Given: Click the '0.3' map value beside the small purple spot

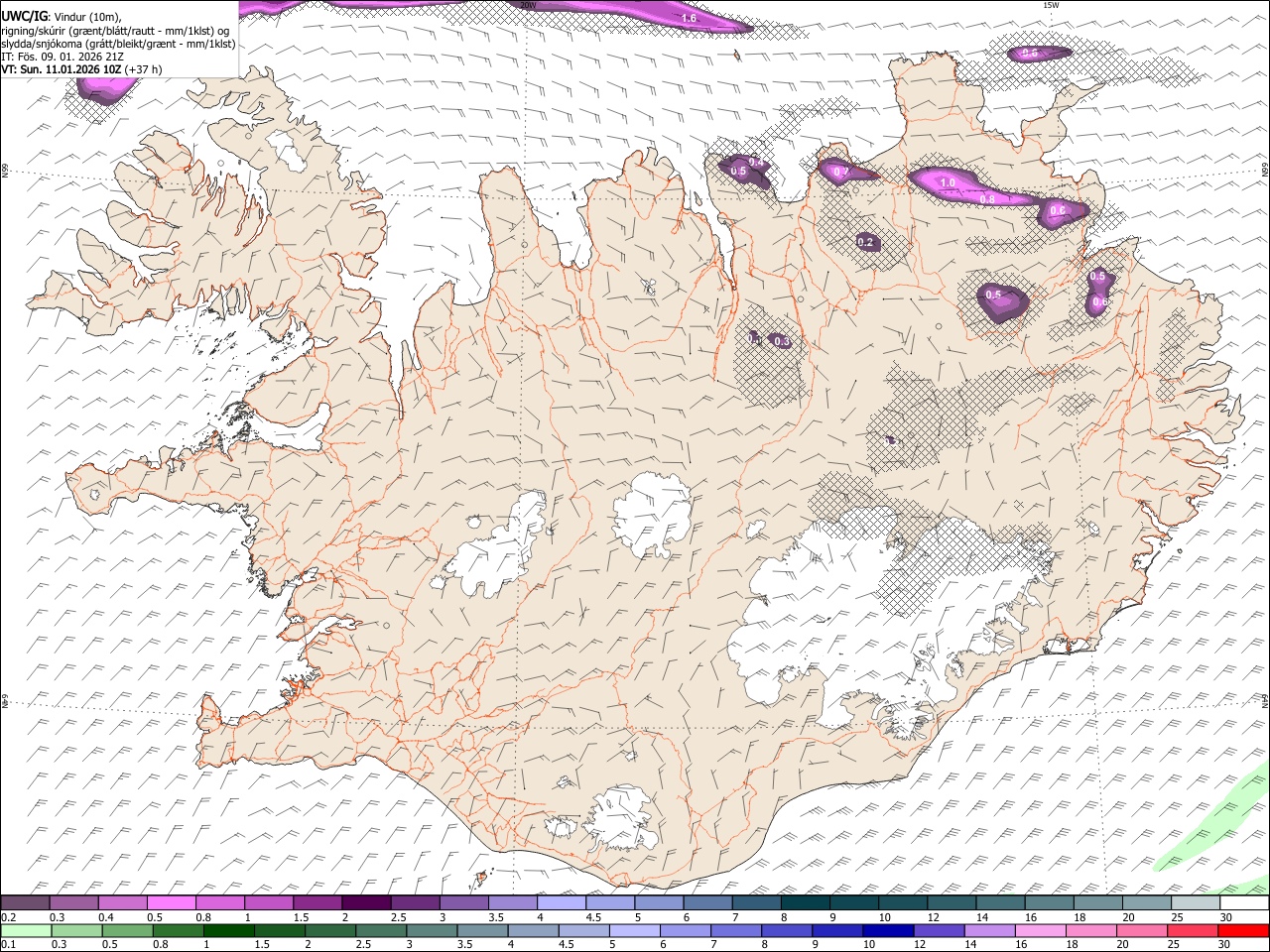Looking at the screenshot, I should 781,341.
